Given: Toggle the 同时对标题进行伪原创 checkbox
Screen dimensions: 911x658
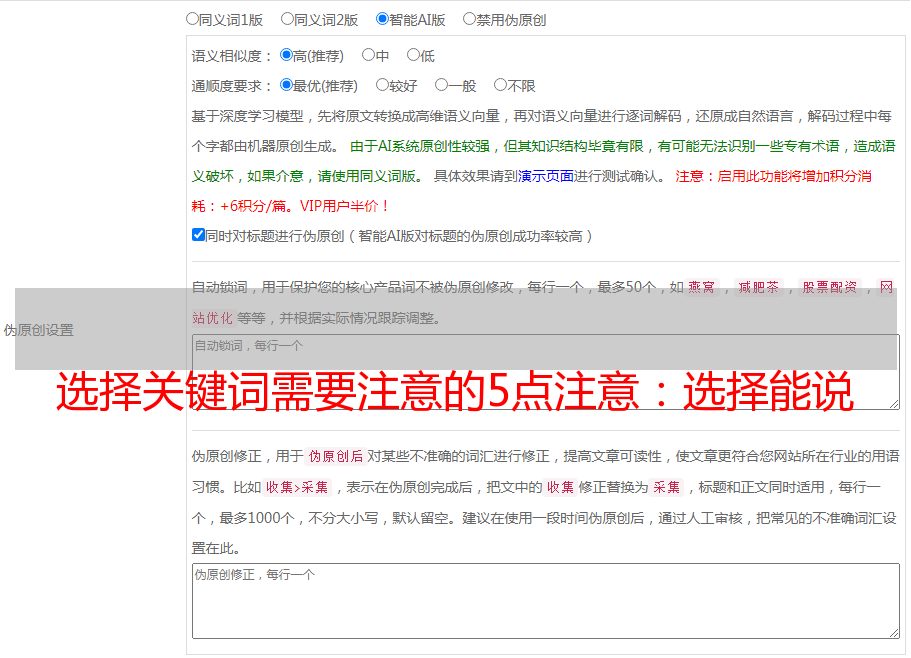Looking at the screenshot, I should (198, 236).
